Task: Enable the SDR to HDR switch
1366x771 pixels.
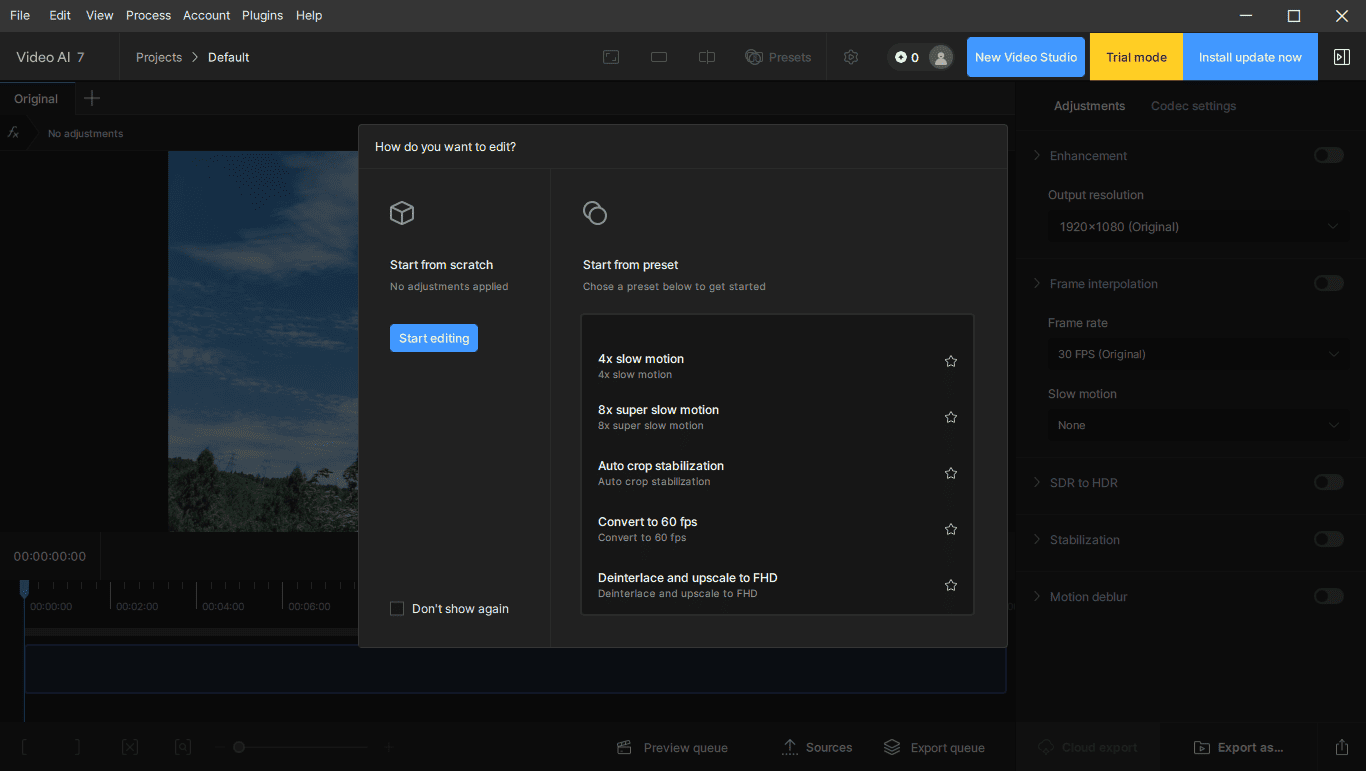Action: click(1329, 482)
